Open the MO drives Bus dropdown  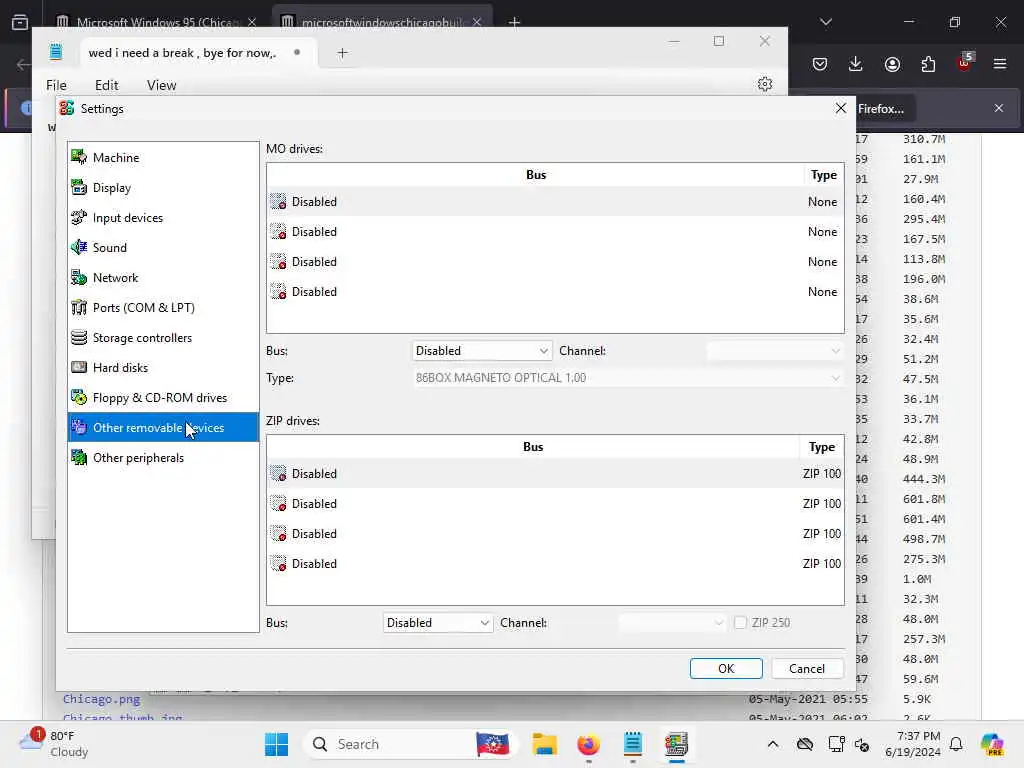pyautogui.click(x=482, y=351)
